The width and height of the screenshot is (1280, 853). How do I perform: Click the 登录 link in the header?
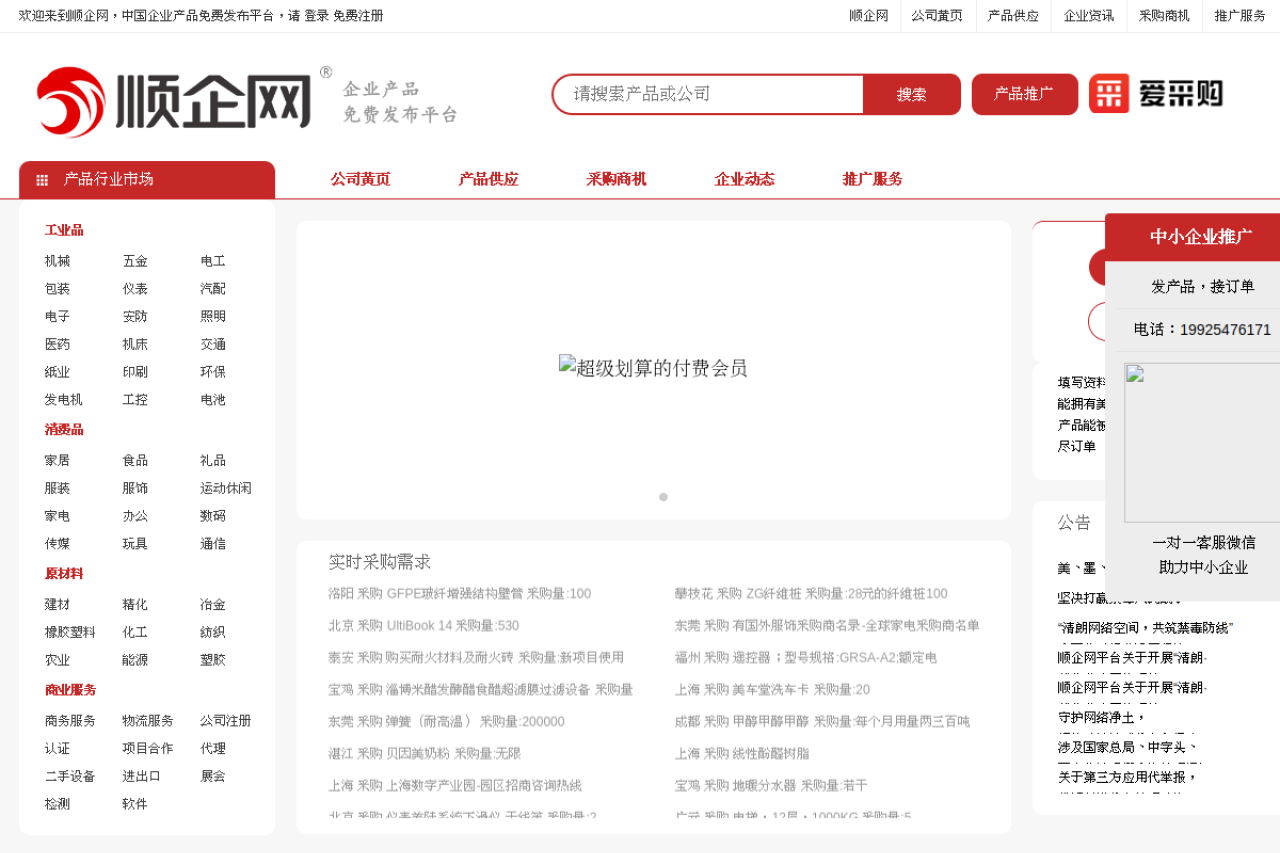click(316, 16)
